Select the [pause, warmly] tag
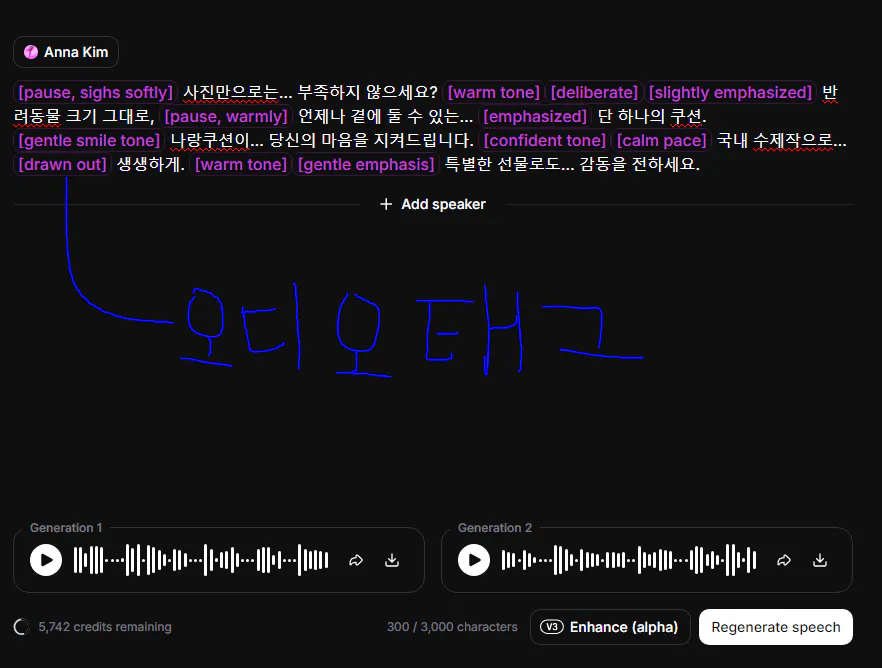This screenshot has height=668, width=882. point(226,116)
